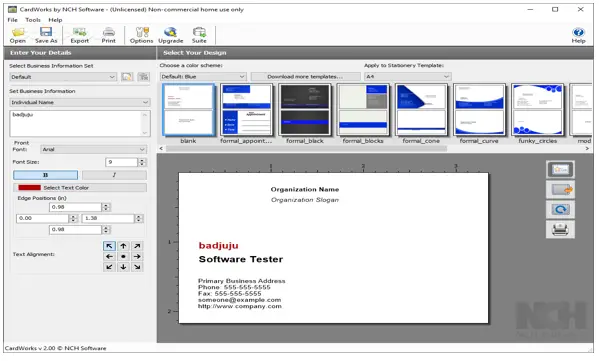599x361 pixels.
Task: Expand the Individual Name information dropdown
Action: tap(80, 102)
